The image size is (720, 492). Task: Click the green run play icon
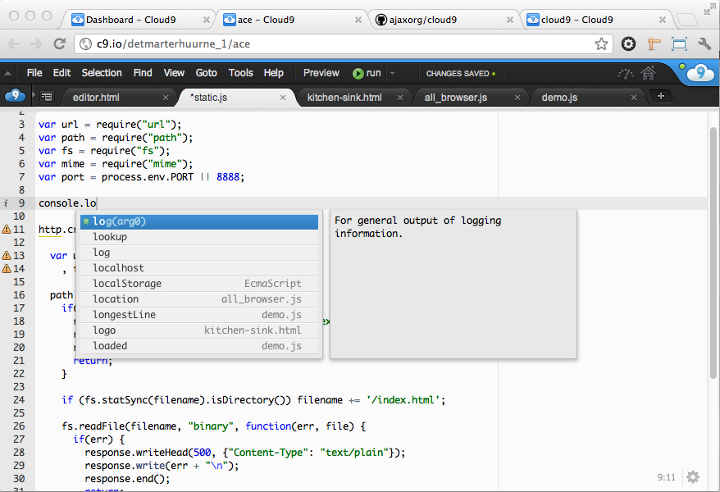pyautogui.click(x=358, y=74)
